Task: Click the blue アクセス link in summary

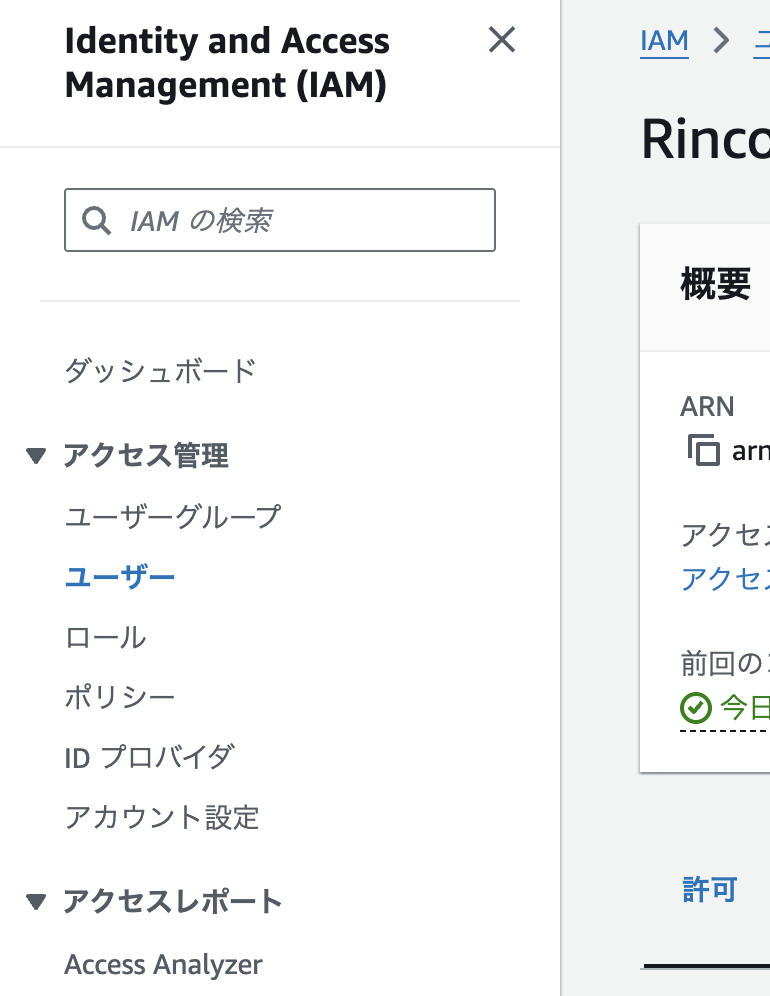Action: [x=725, y=578]
